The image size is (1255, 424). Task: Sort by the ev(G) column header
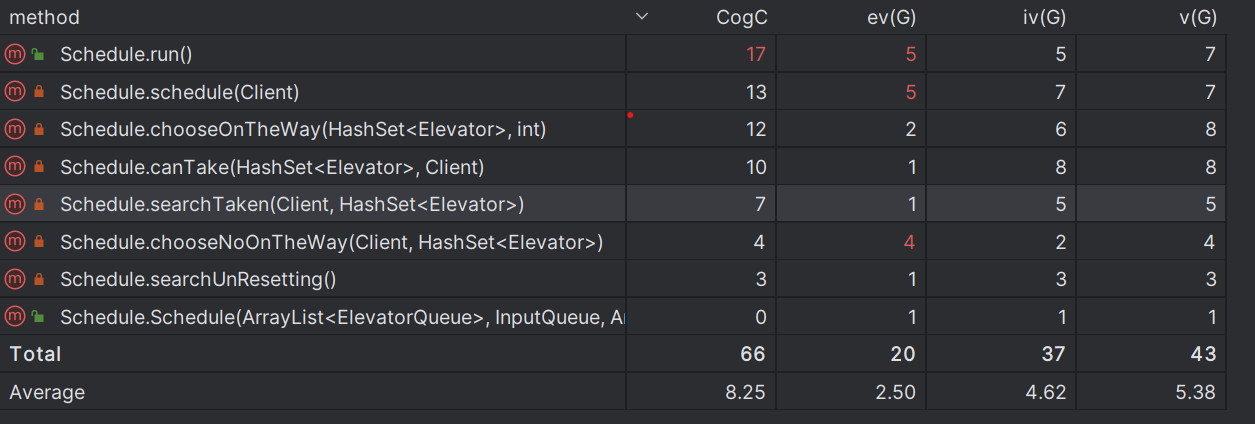892,17
